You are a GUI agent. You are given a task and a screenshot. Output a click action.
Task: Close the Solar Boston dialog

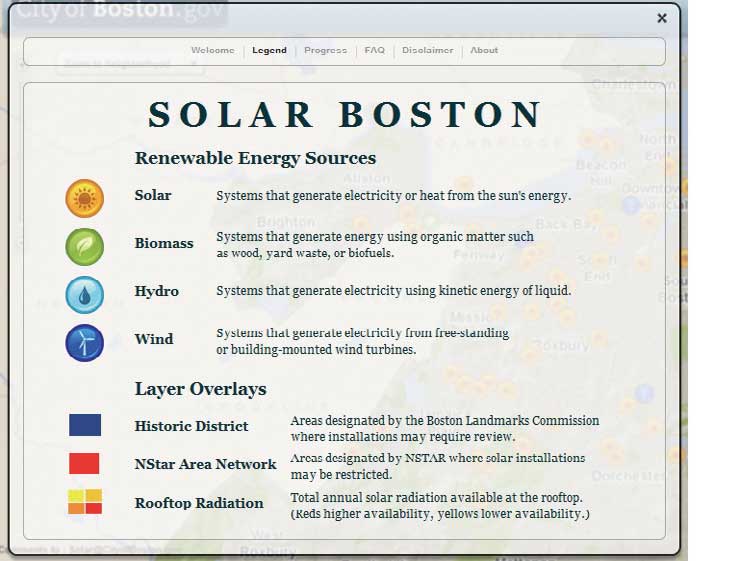pyautogui.click(x=662, y=18)
